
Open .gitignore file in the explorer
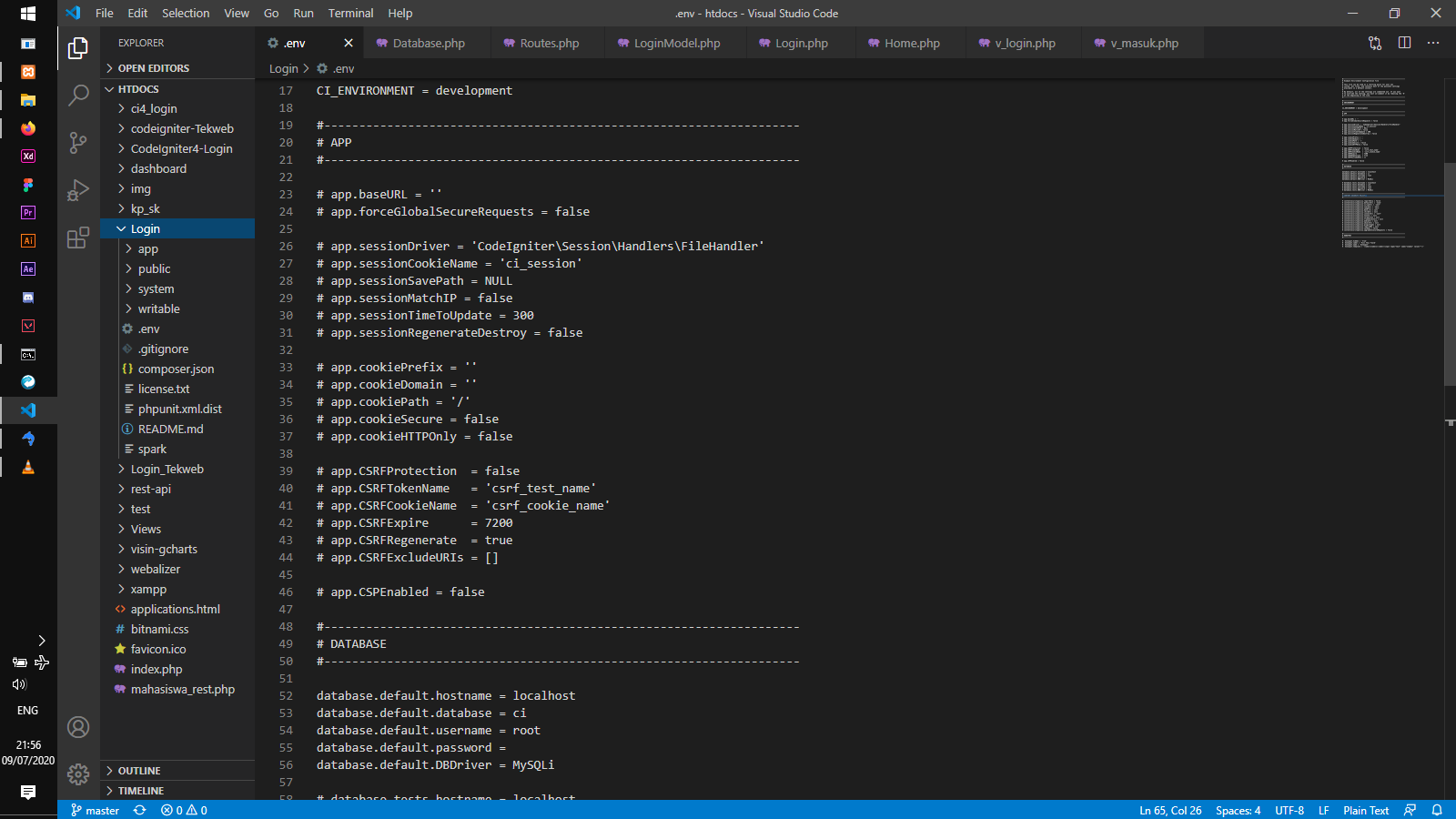point(177,349)
